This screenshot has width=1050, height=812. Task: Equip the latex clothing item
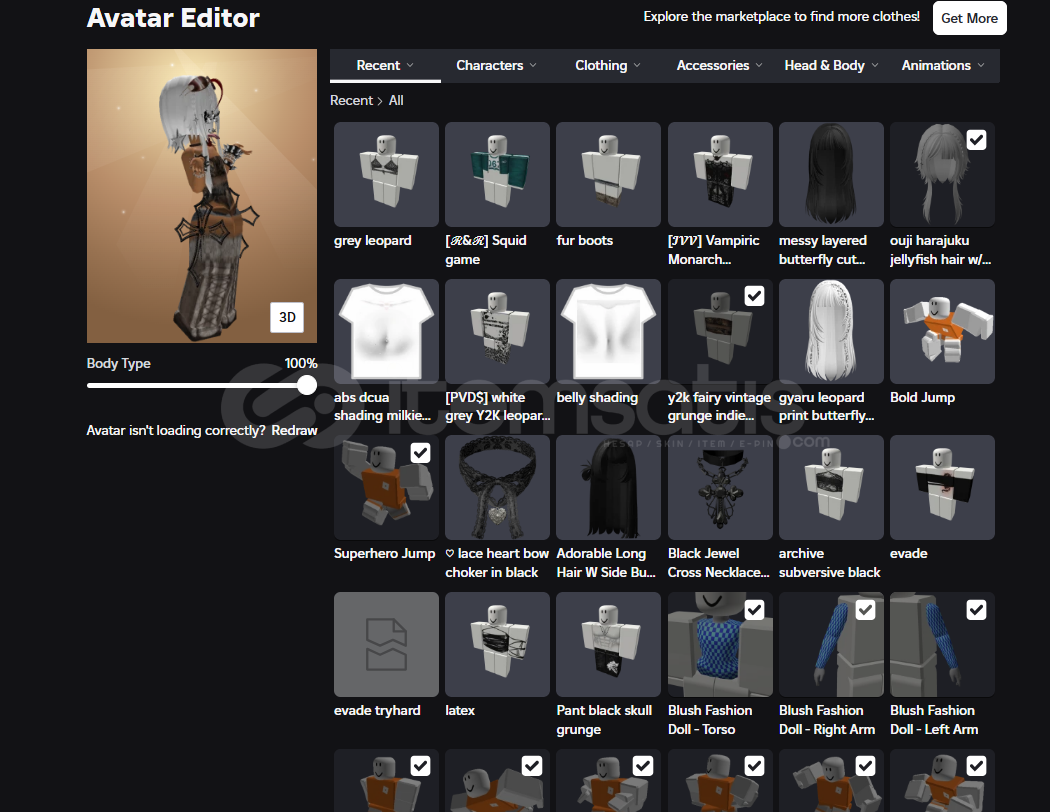coord(498,644)
